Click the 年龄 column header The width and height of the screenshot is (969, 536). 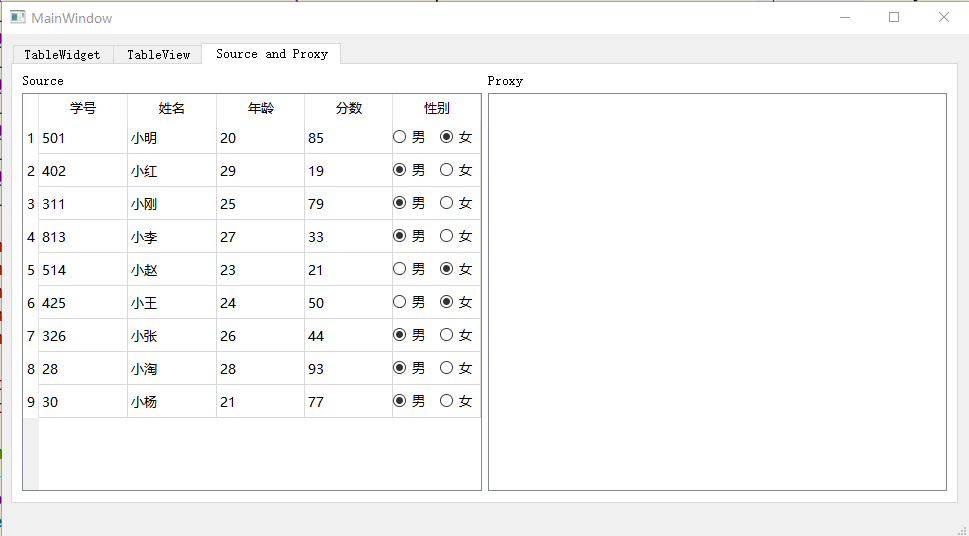pos(260,108)
